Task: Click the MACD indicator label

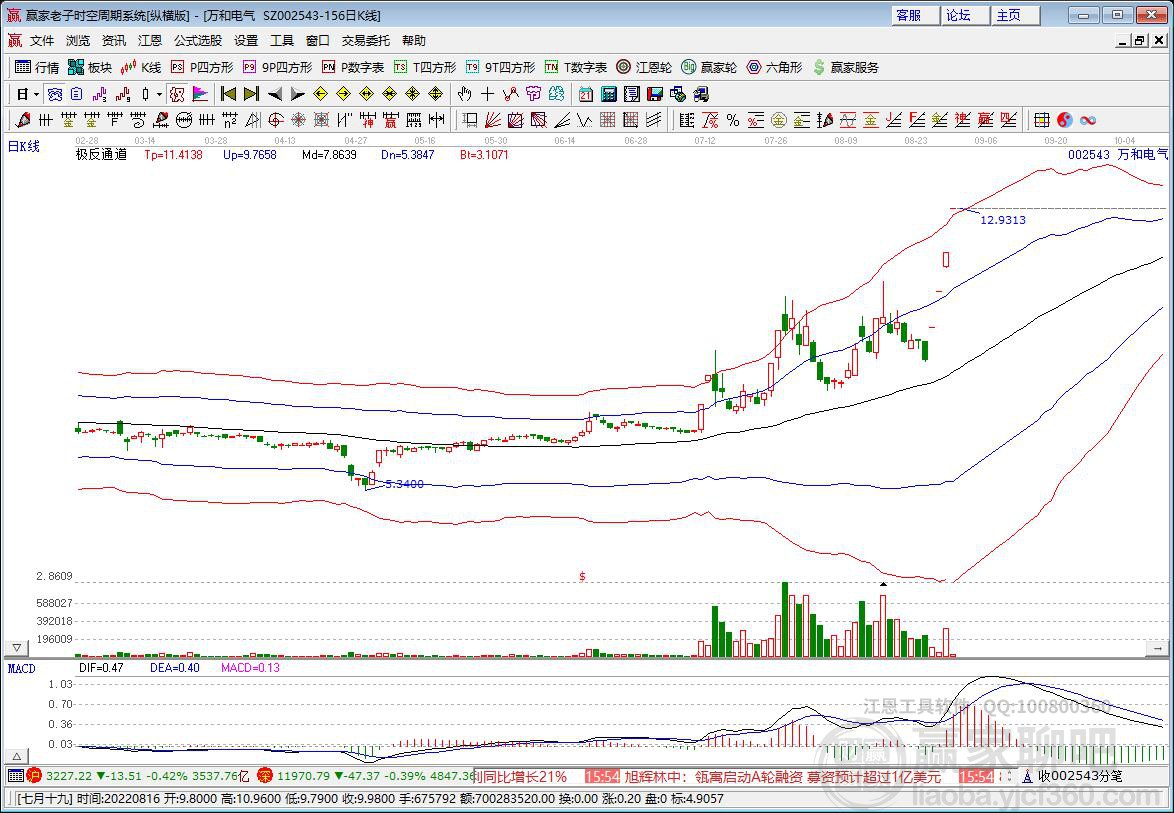Action: (22, 668)
